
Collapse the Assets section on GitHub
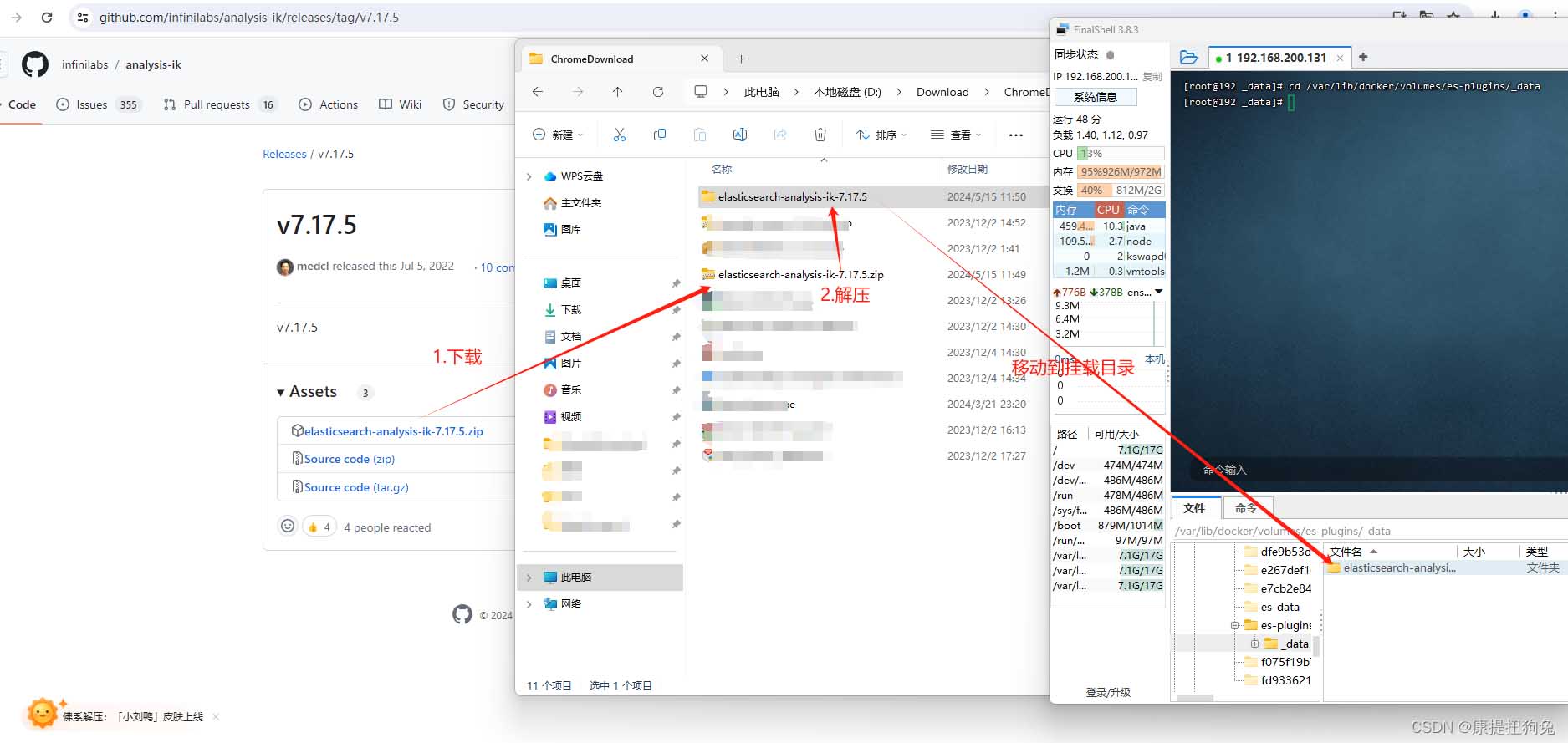point(281,392)
